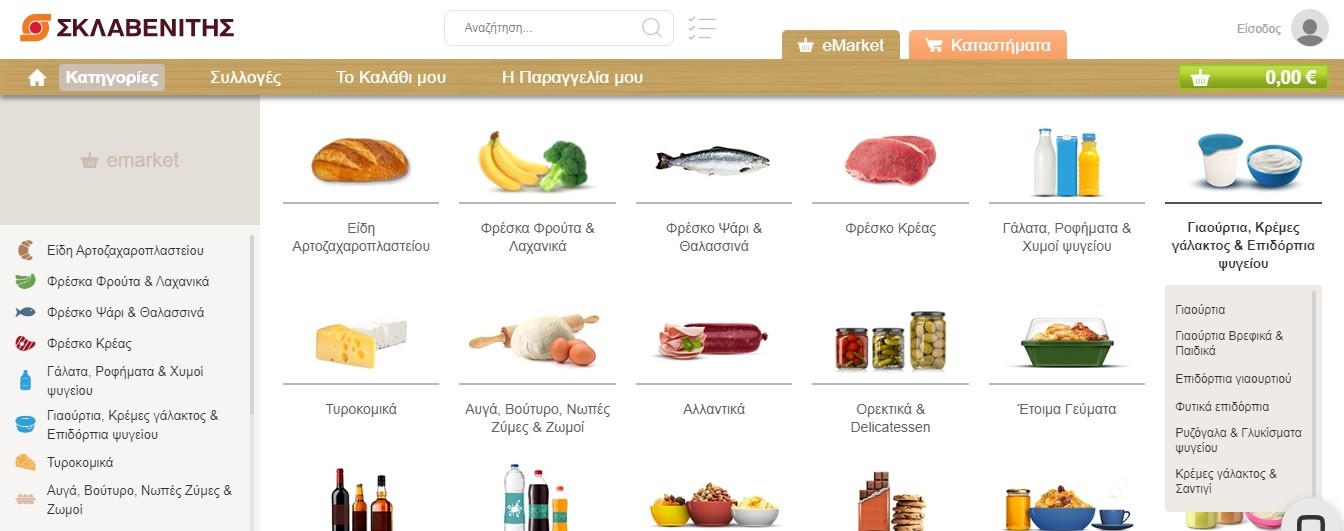Viewport: 1344px width, 531px height.
Task: Open the Κατηγορίες menu
Action: (x=112, y=77)
